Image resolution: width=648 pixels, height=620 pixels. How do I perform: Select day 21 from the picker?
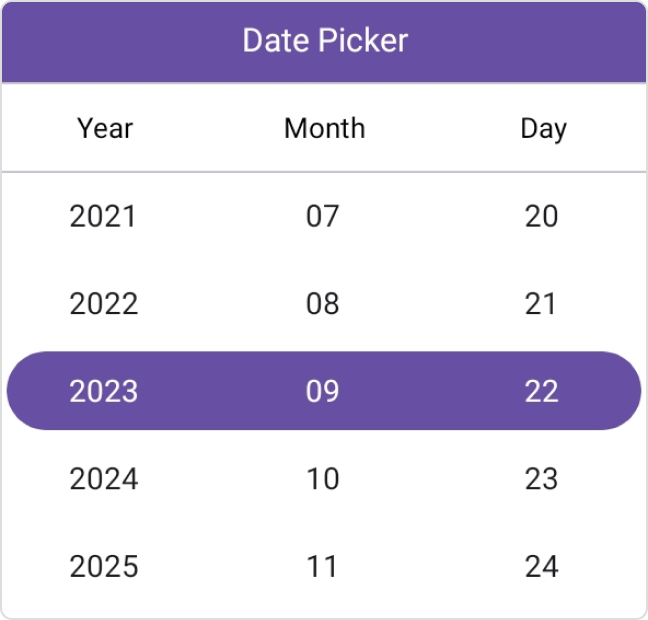point(542,304)
